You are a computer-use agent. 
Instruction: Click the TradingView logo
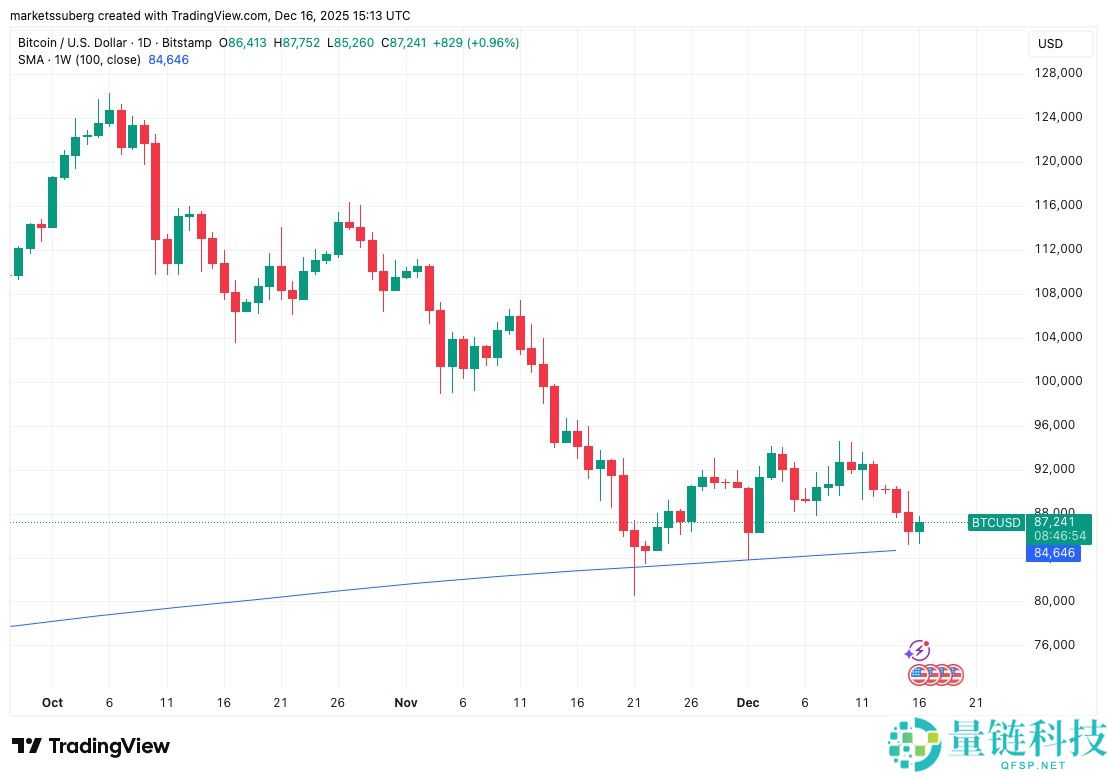coord(90,746)
